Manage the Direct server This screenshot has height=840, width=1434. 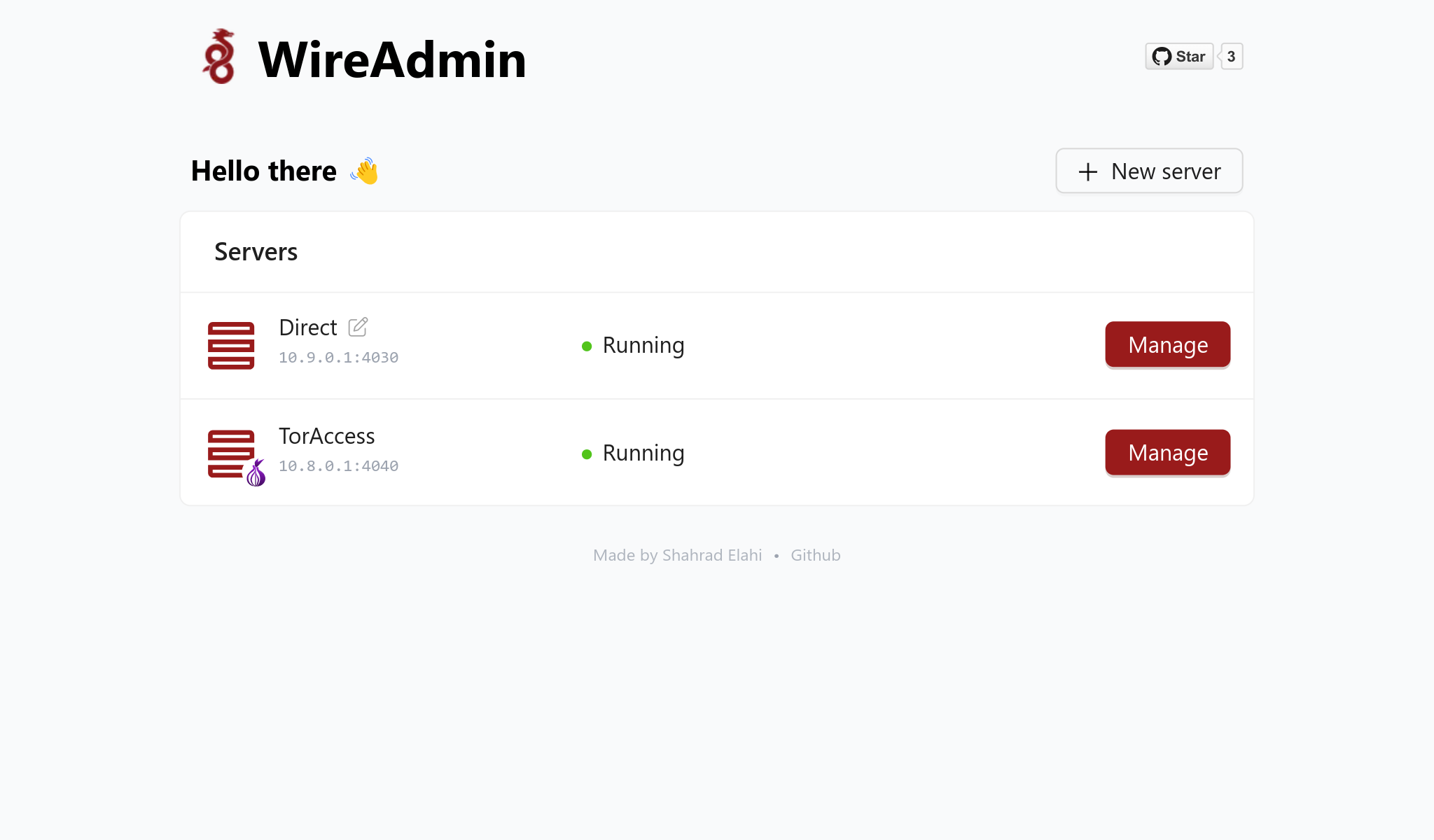[x=1167, y=344]
